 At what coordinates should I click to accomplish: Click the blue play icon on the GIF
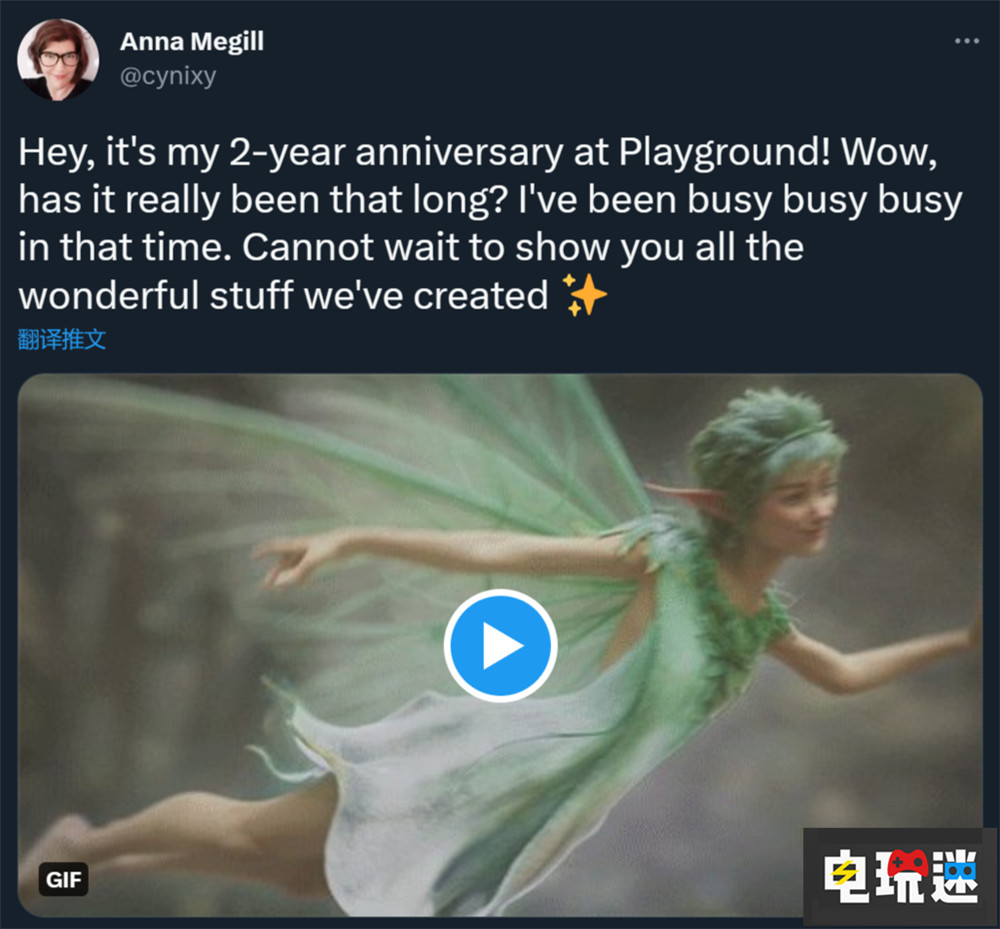pyautogui.click(x=500, y=645)
